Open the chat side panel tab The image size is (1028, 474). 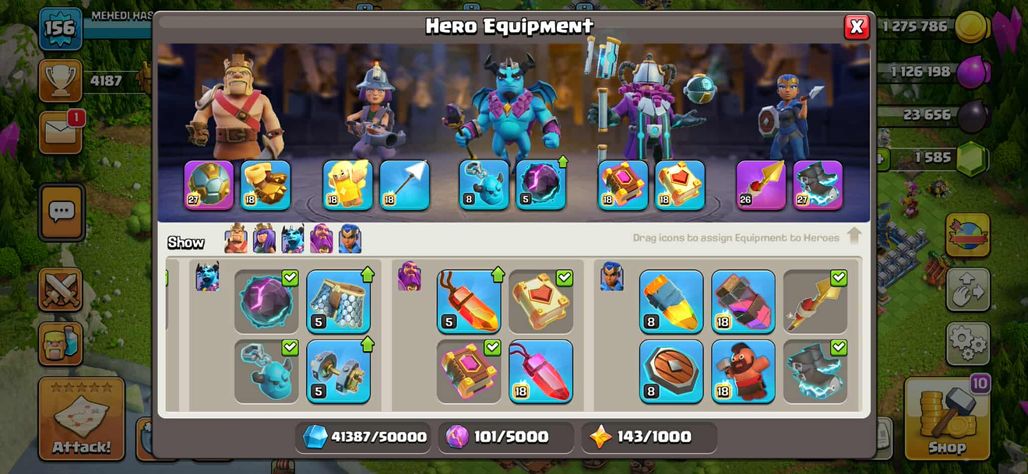point(62,212)
